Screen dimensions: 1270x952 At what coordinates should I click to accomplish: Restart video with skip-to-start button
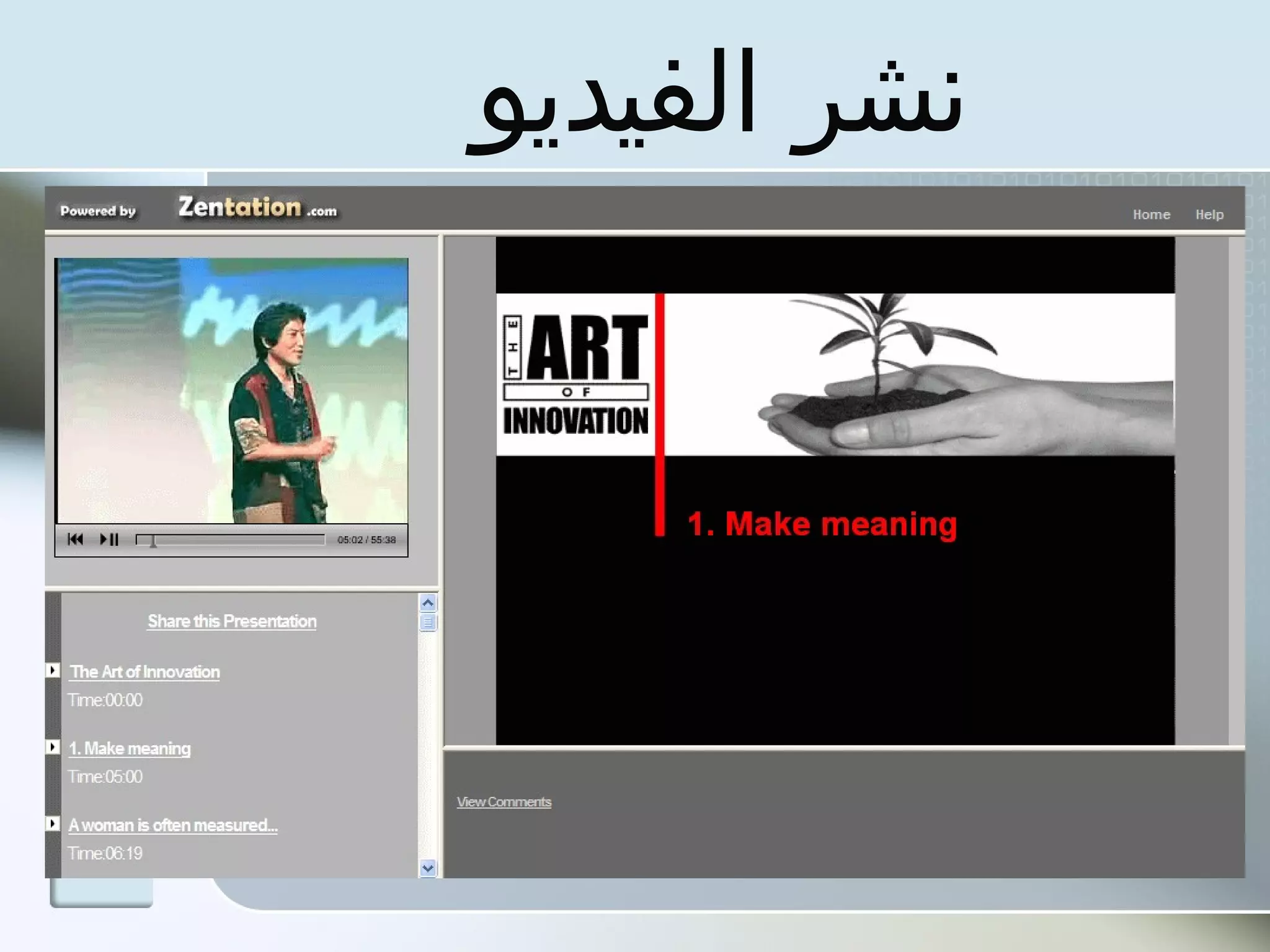point(75,539)
